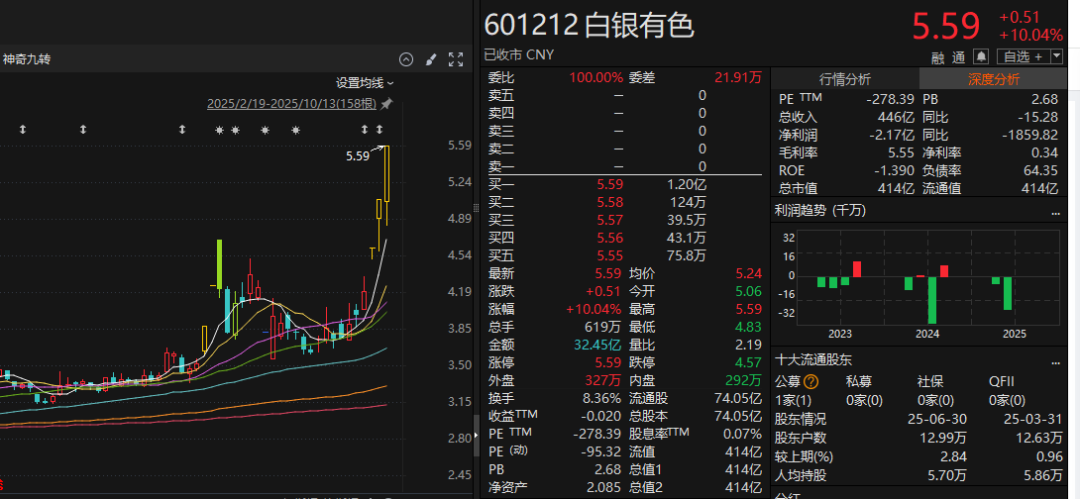Click the 涨停 limit-up price 5.59
1080x499 pixels.
(x=610, y=363)
